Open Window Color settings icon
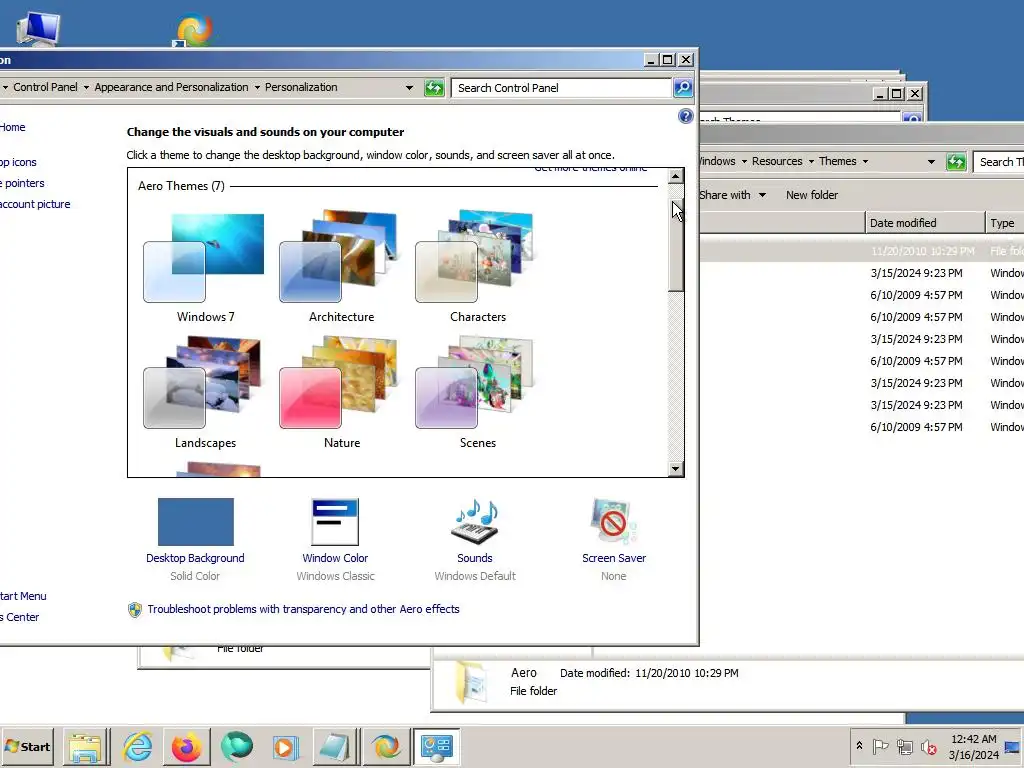Viewport: 1024px width, 768px height. pyautogui.click(x=335, y=522)
